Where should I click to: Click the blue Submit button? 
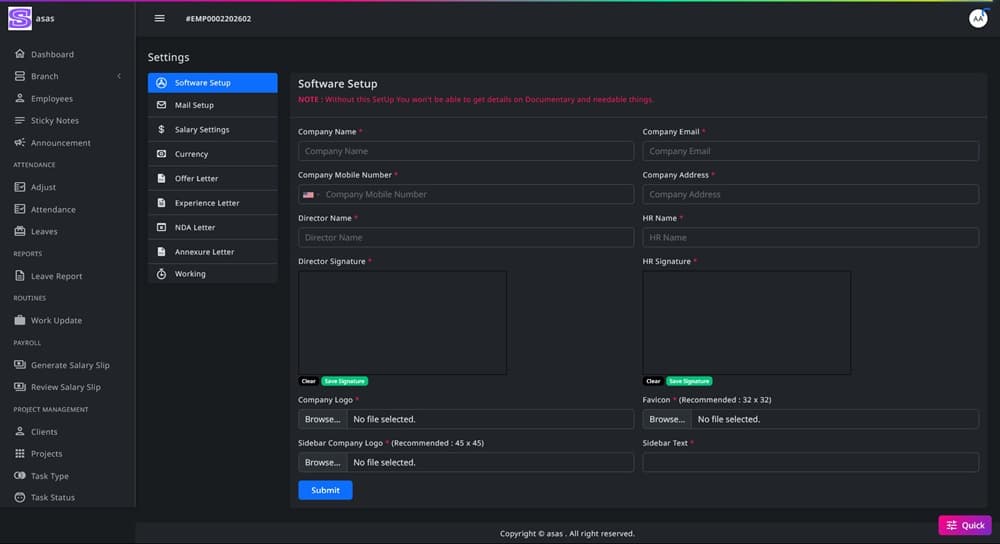(325, 490)
